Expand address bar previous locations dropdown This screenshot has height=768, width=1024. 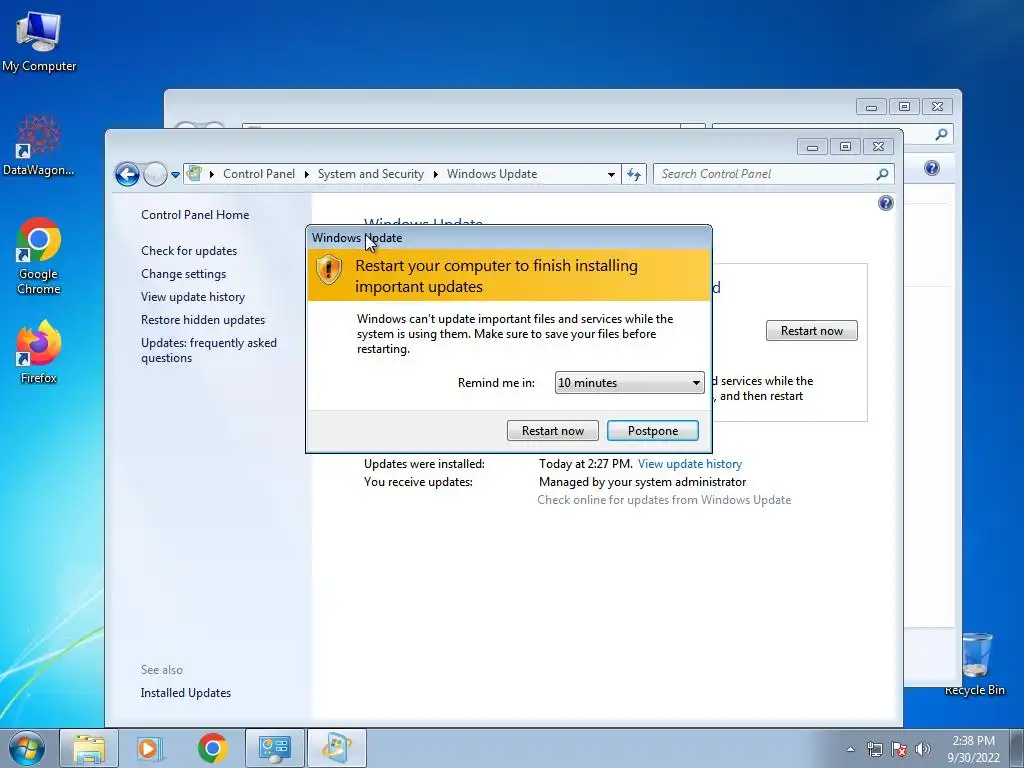[x=611, y=174]
